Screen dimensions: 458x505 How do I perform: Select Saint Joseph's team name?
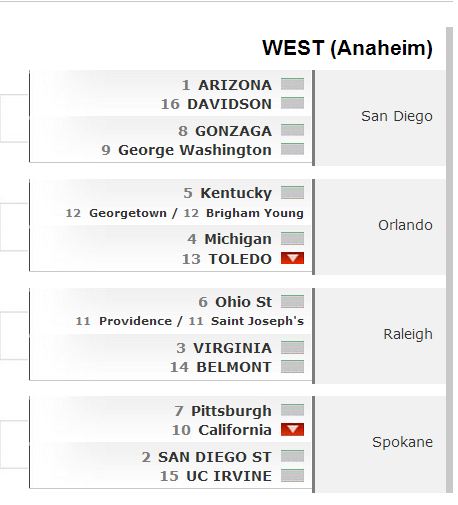coord(257,321)
